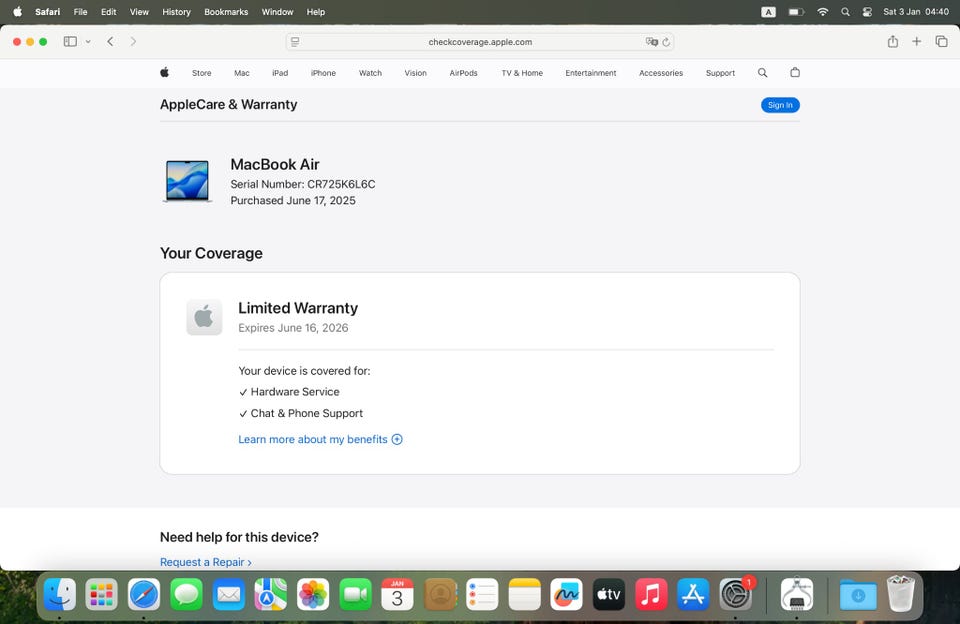The image size is (960, 624).
Task: Open System Settings from the Dock
Action: (736, 595)
